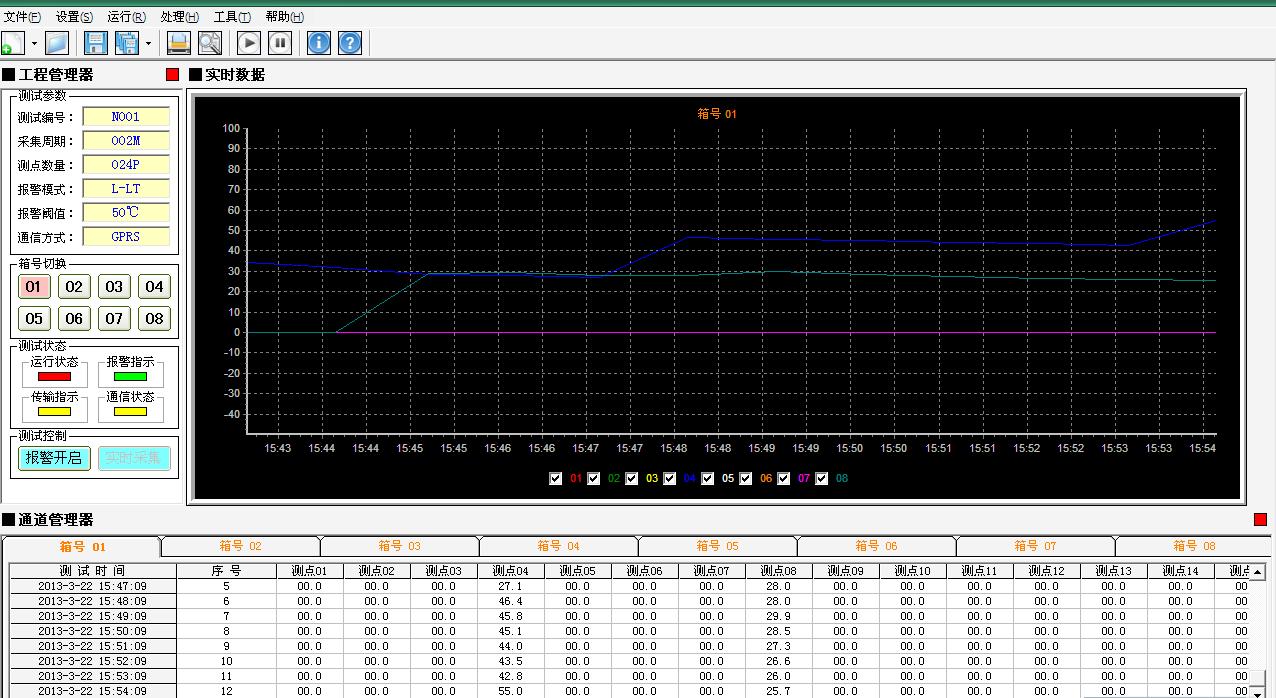Select box number 06 button
The width and height of the screenshot is (1276, 698).
point(74,319)
